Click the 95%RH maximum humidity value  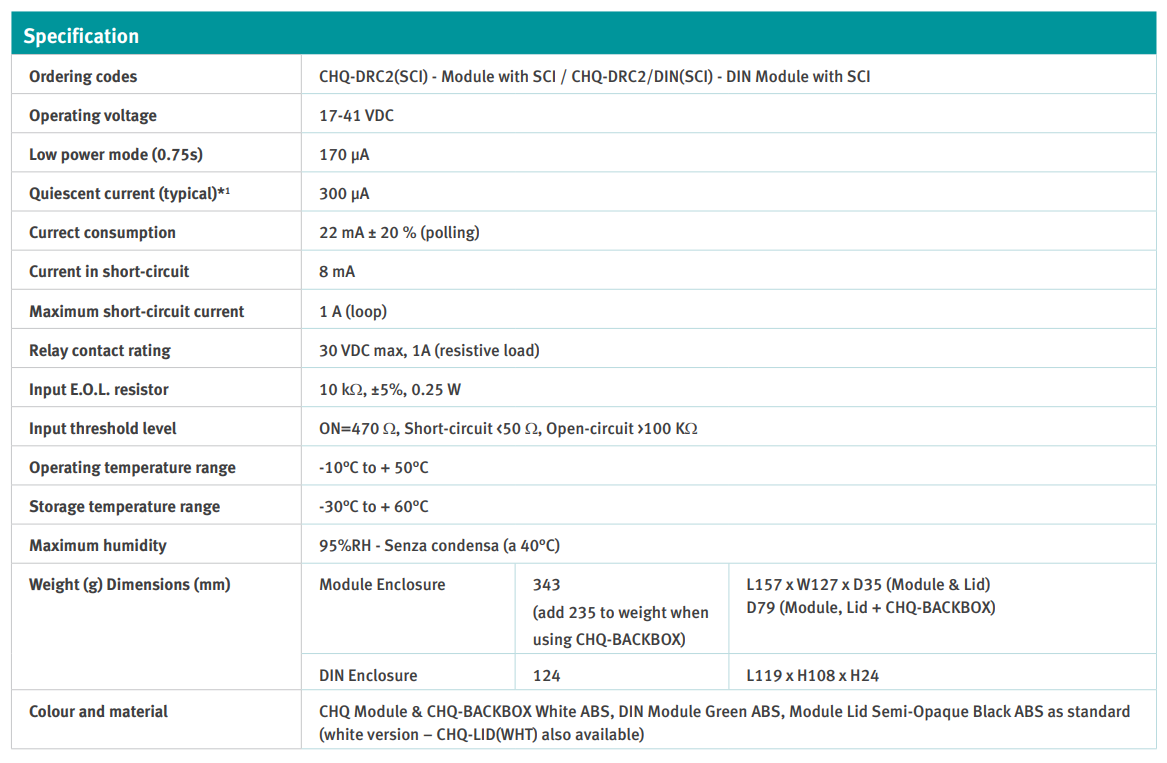(439, 546)
